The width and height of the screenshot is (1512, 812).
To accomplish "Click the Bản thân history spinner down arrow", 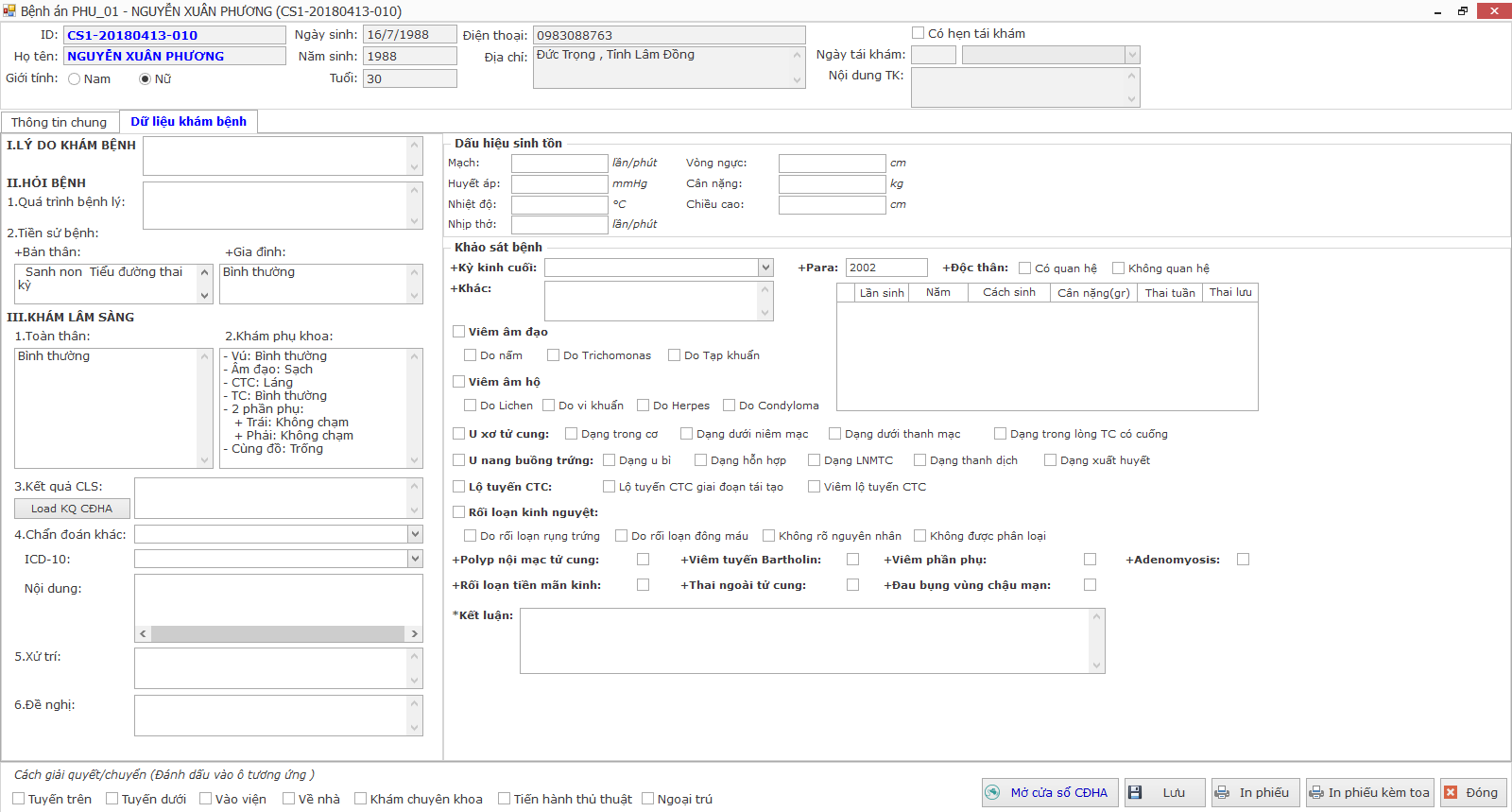I will pos(204,296).
